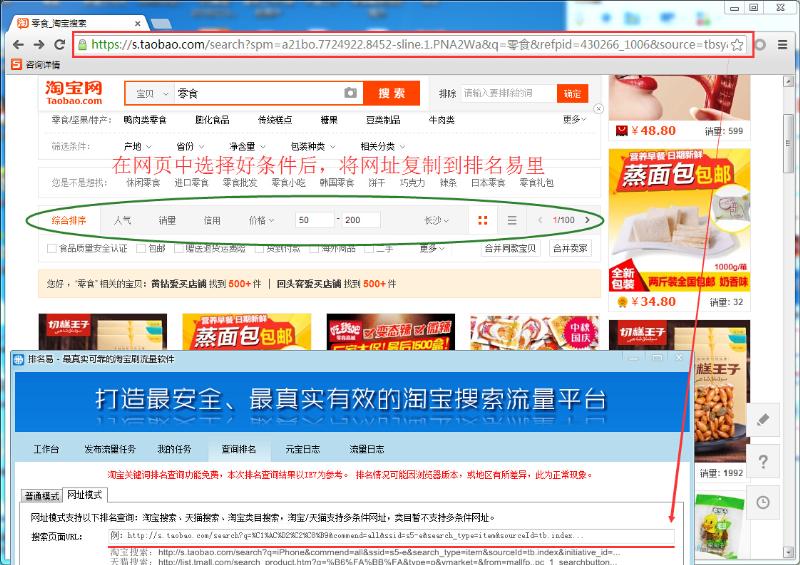The width and height of the screenshot is (800, 565).
Task: Open a new browser tab
Action: coord(161,23)
